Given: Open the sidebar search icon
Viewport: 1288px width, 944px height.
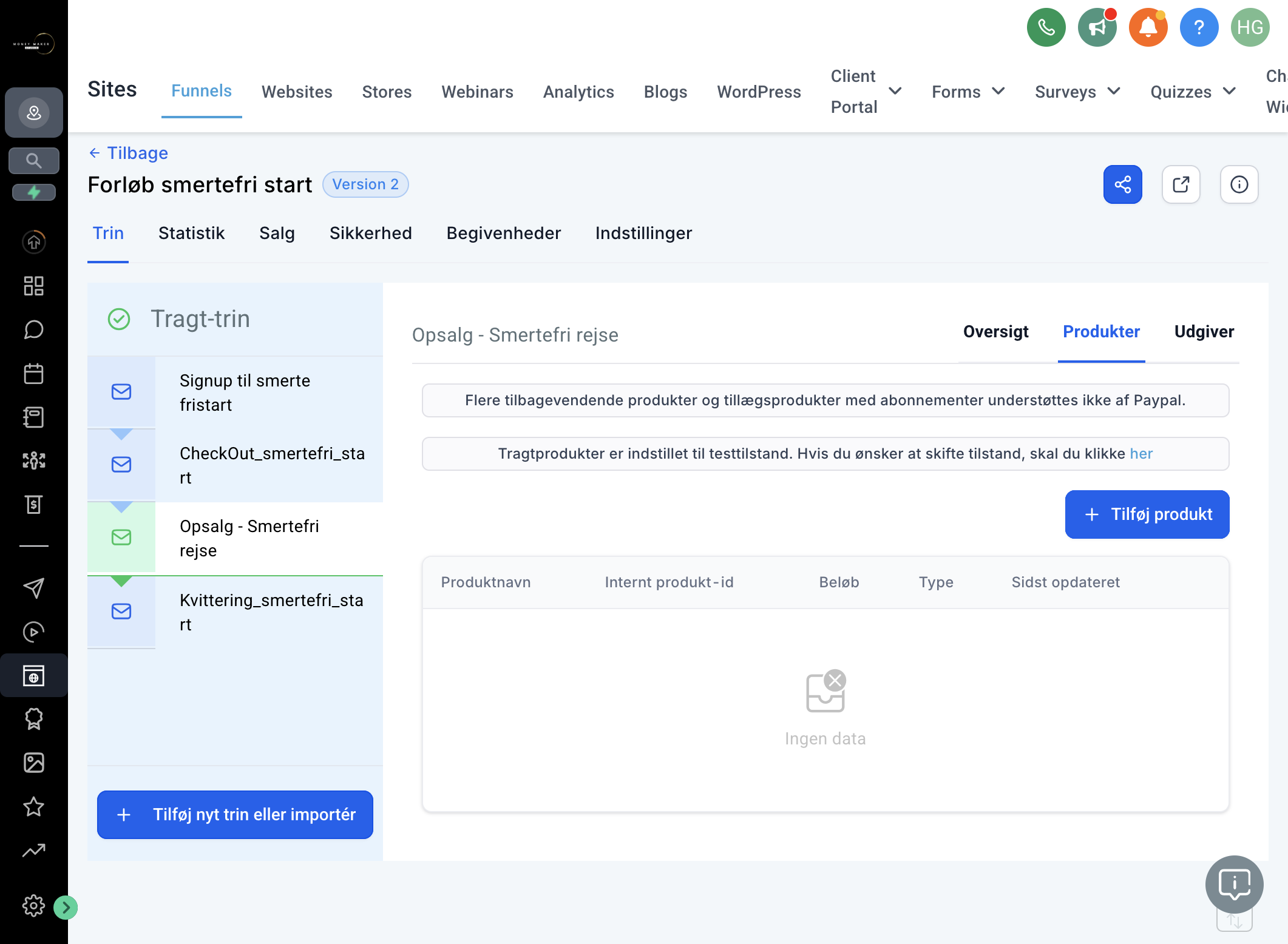Looking at the screenshot, I should tap(34, 161).
